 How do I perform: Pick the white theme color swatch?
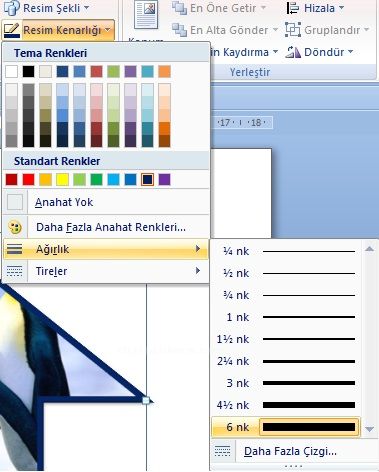pyautogui.click(x=12, y=71)
